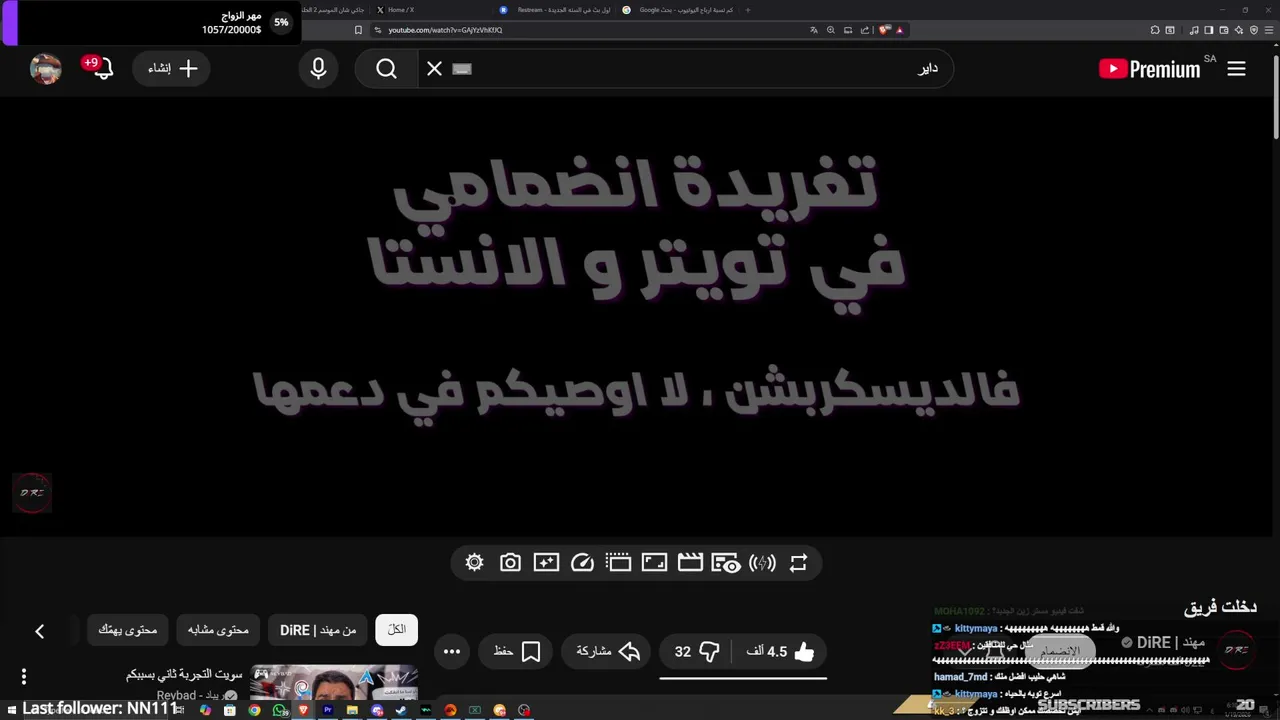The width and height of the screenshot is (1280, 720).
Task: Toggle the loop video icon
Action: 798,563
